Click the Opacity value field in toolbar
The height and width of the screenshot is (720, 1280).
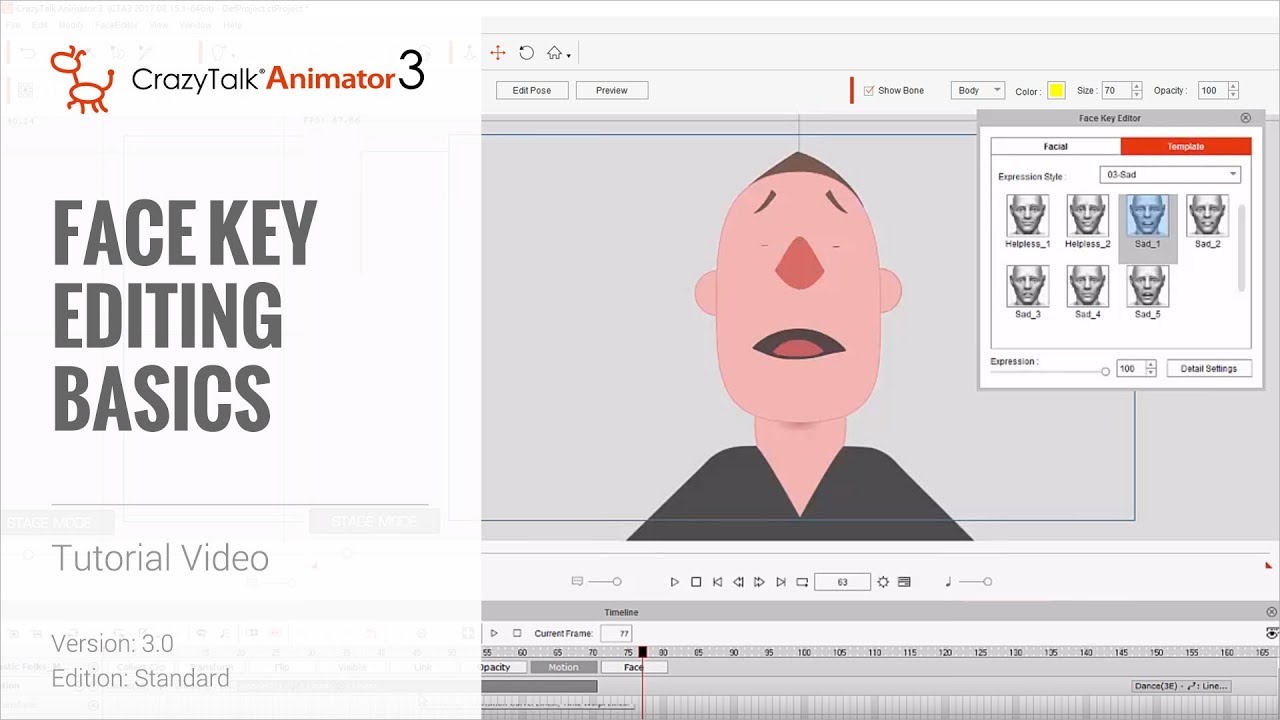(1212, 90)
